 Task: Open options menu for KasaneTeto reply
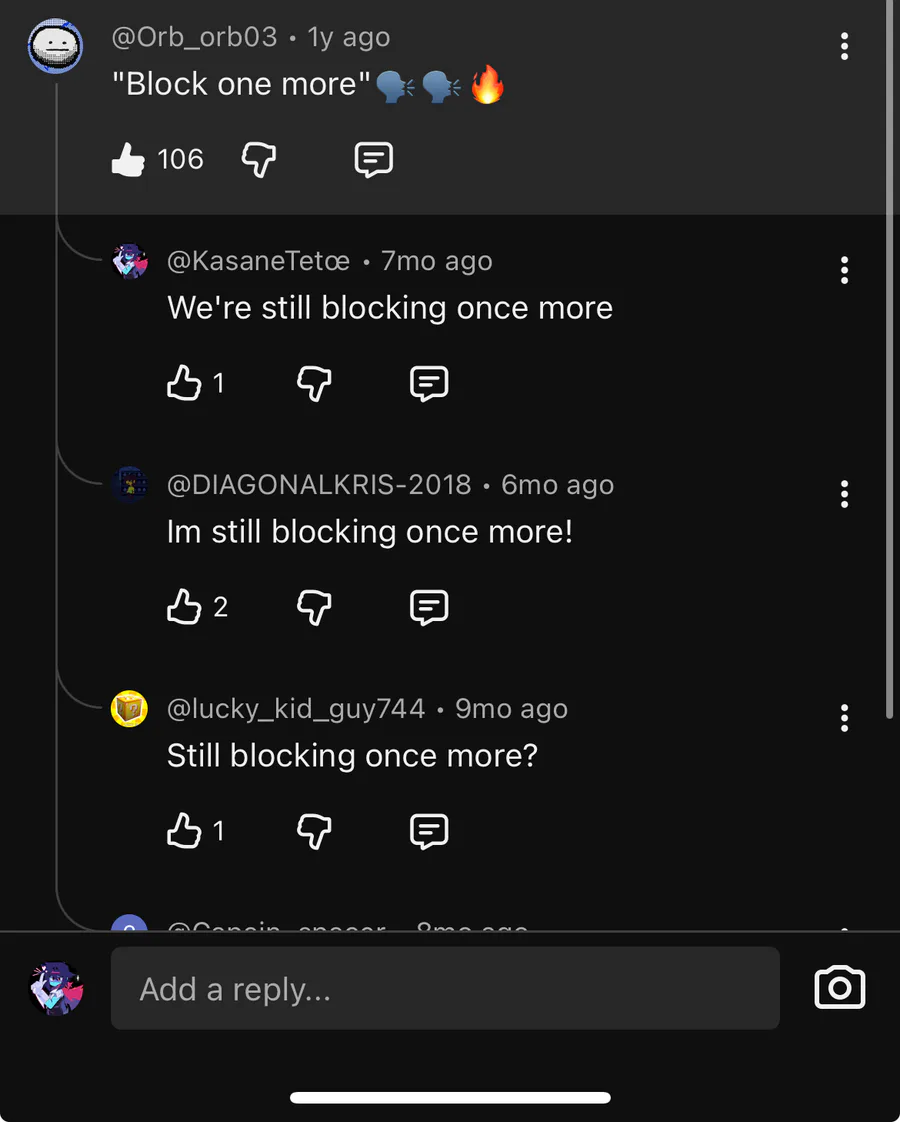tap(845, 270)
